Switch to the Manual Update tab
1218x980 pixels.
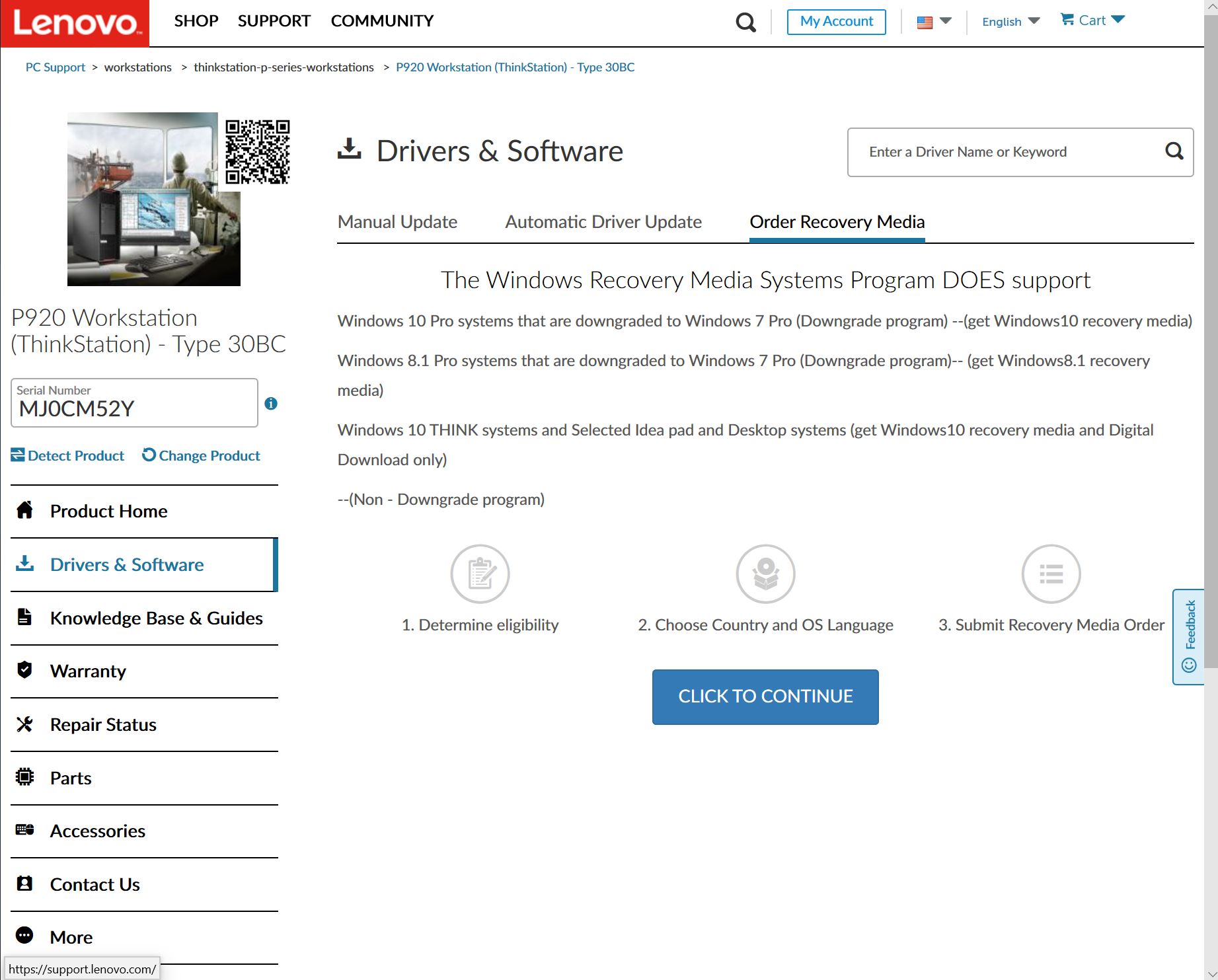click(x=397, y=222)
